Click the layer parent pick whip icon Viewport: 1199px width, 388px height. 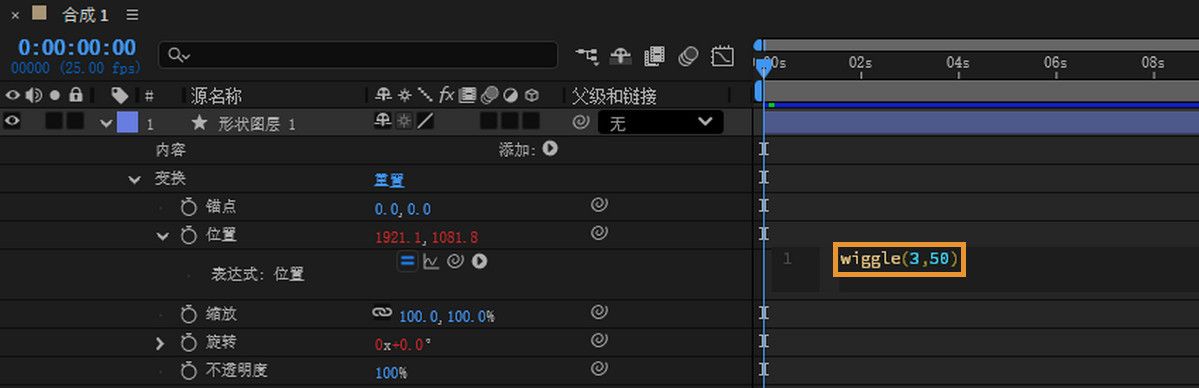(x=580, y=122)
